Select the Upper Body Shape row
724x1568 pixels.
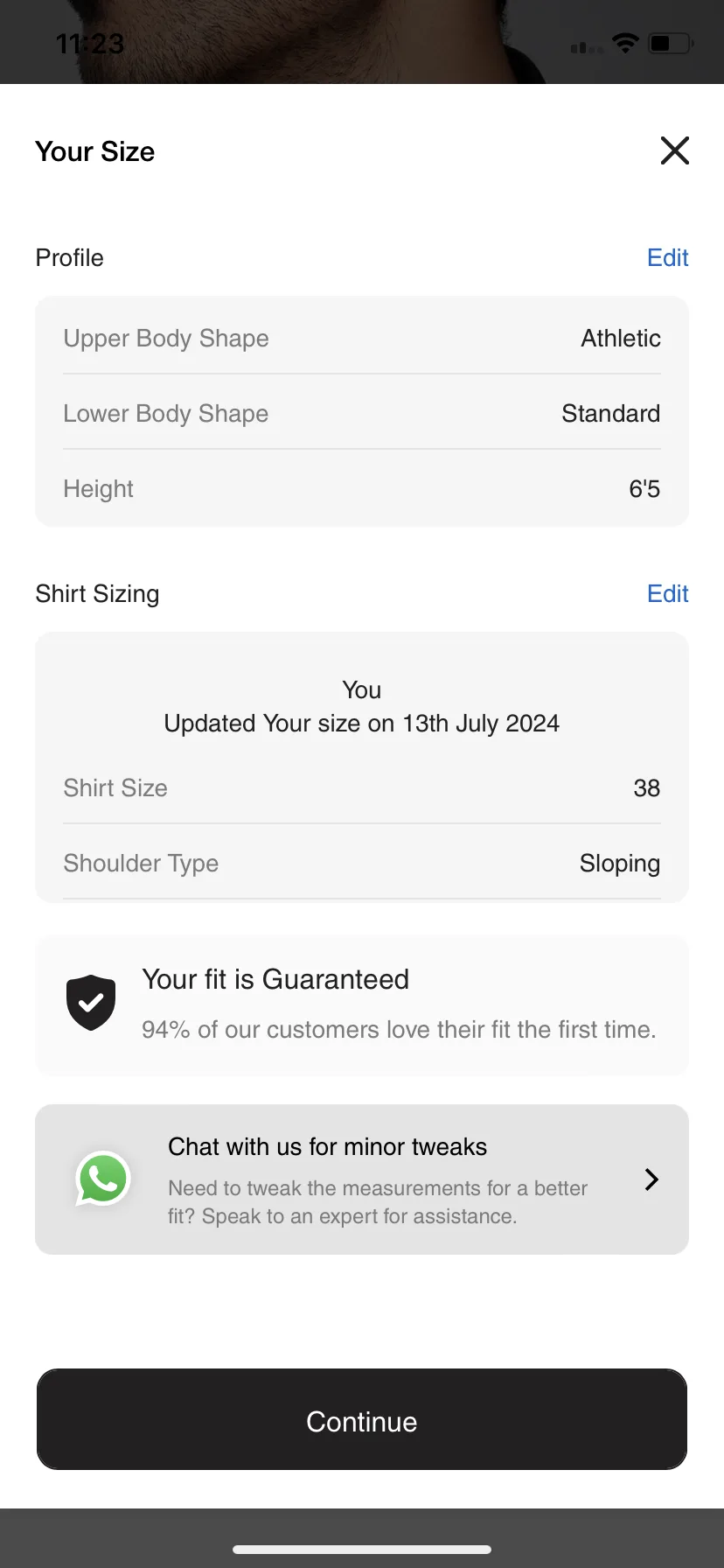362,338
